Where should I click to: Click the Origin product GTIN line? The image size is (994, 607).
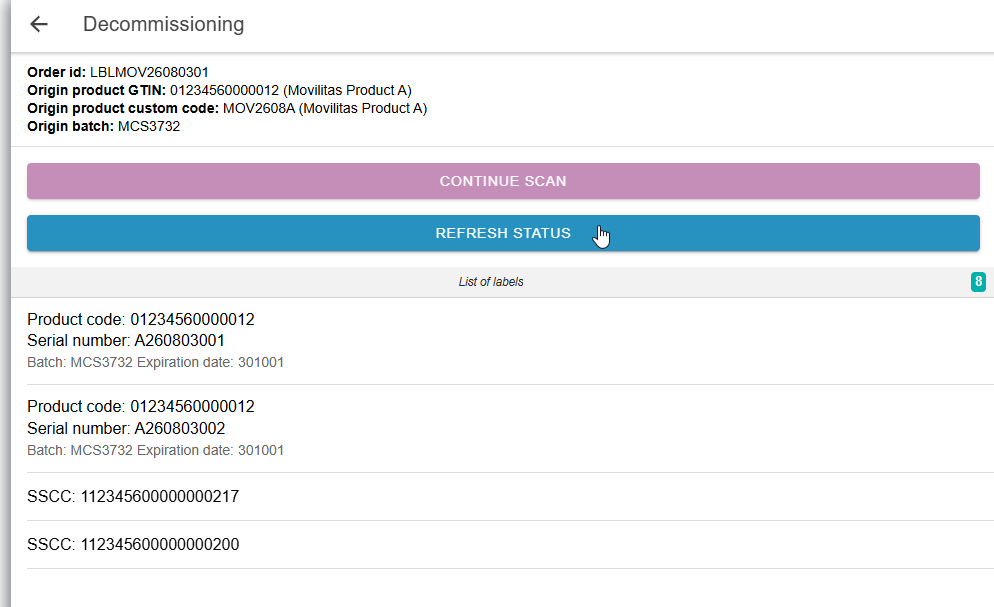point(219,91)
